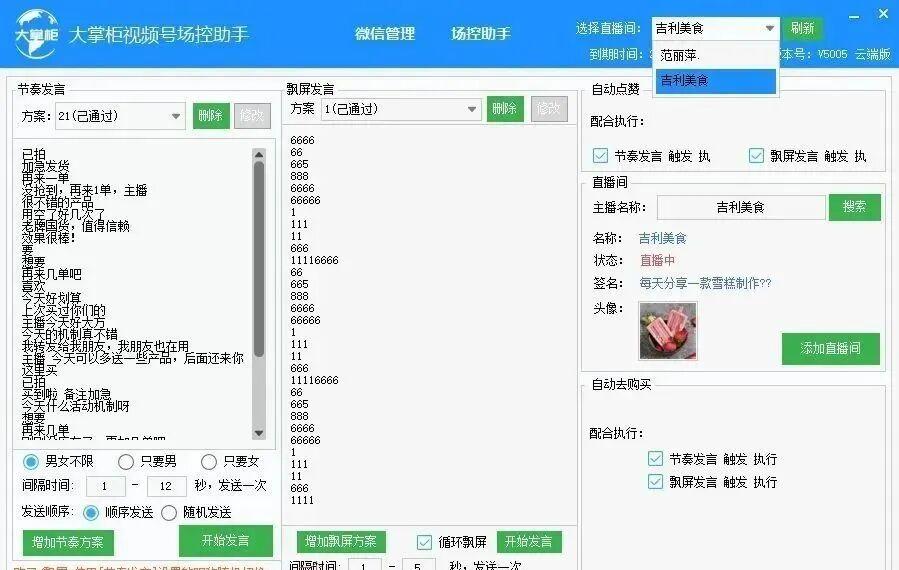Image resolution: width=899 pixels, height=570 pixels.
Task: Minimize the 场控助手 window
Action: (854, 15)
